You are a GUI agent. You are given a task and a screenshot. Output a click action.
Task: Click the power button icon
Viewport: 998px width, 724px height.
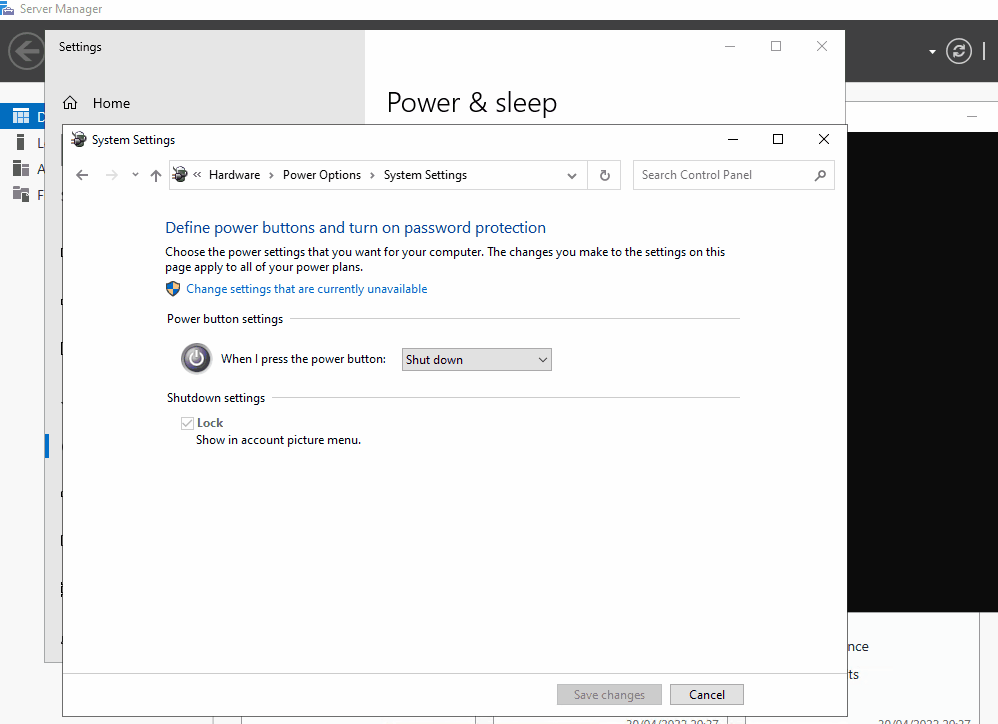point(196,358)
